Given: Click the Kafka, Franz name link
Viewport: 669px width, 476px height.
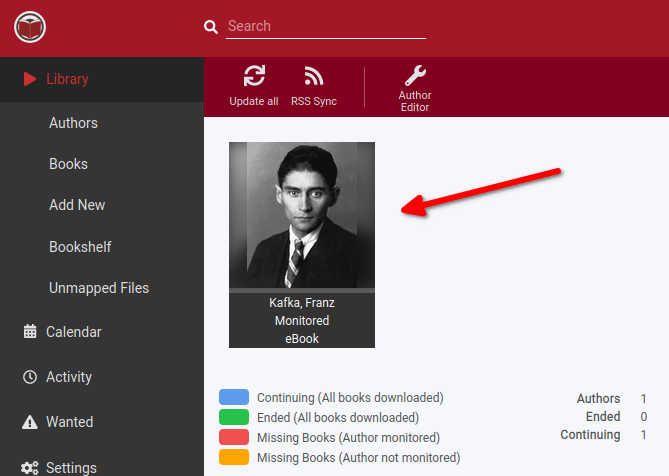Looking at the screenshot, I should coord(302,303).
